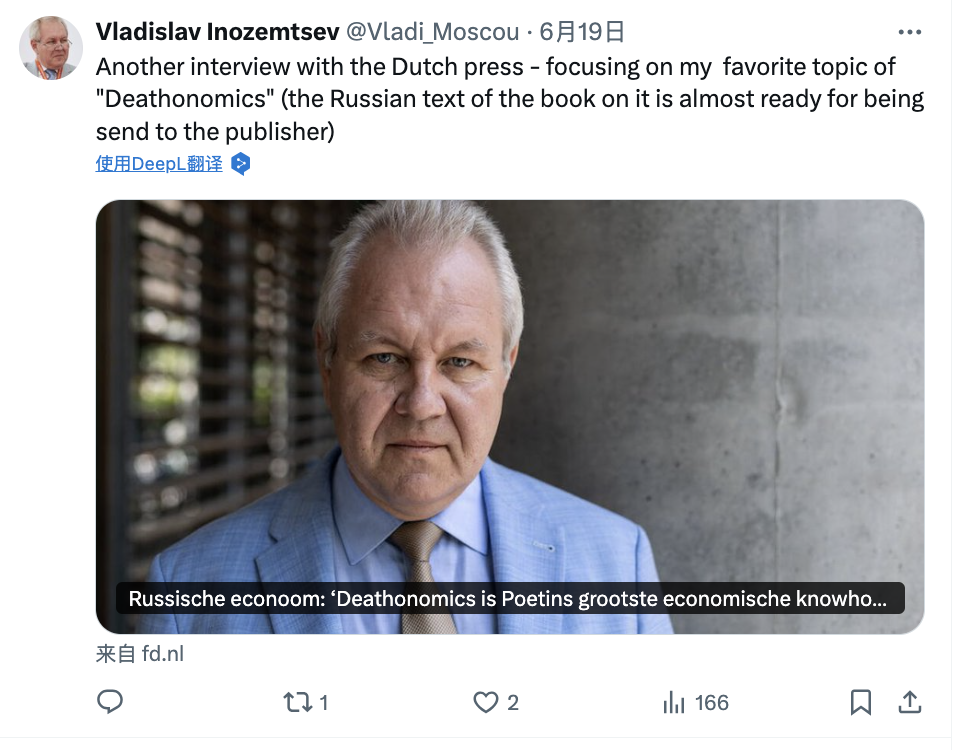Viewport: 978px width, 750px height.
Task: Open the three-dot more options menu
Action: coord(909,32)
